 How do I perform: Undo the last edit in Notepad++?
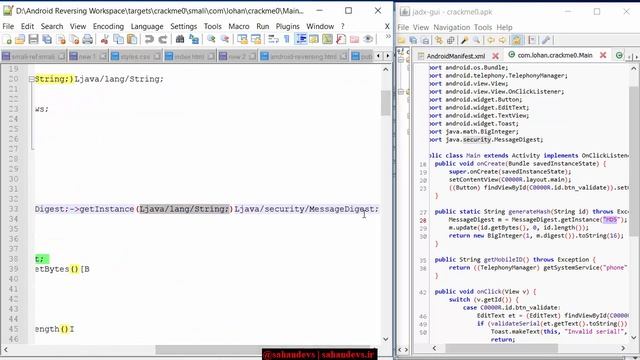tap(149, 39)
